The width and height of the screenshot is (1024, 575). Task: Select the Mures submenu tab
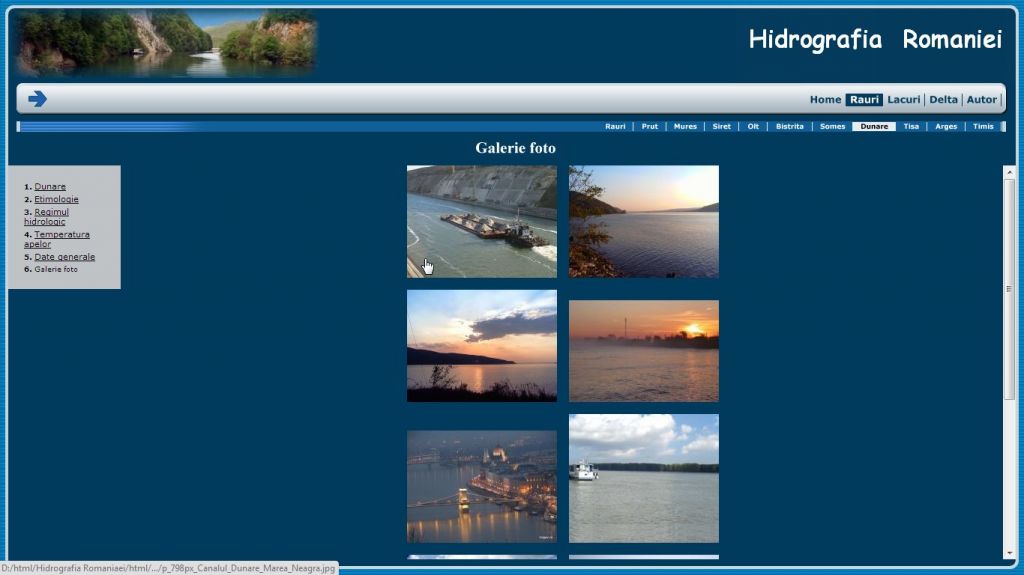[685, 127]
